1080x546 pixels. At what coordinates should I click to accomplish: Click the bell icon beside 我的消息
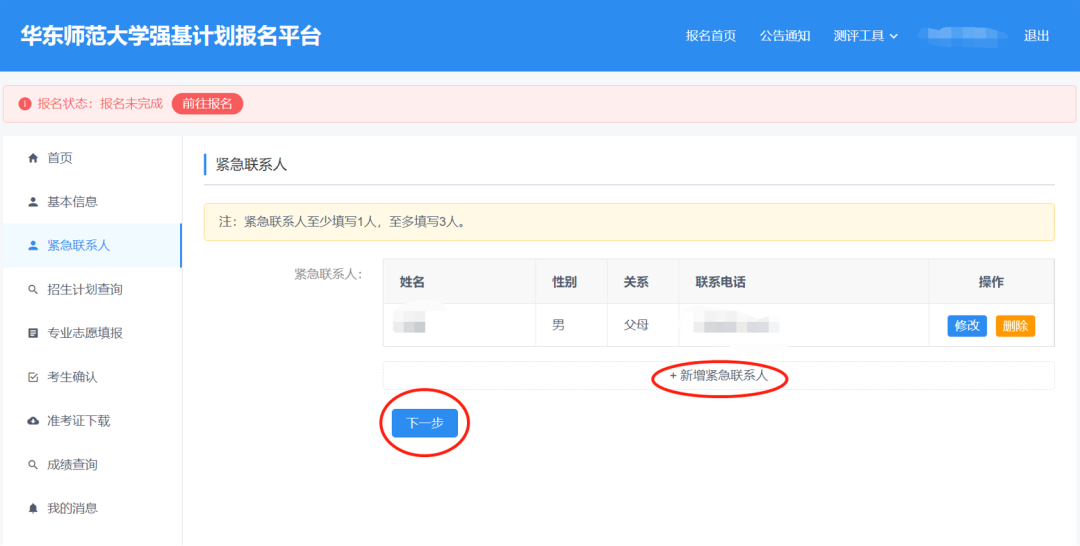33,508
